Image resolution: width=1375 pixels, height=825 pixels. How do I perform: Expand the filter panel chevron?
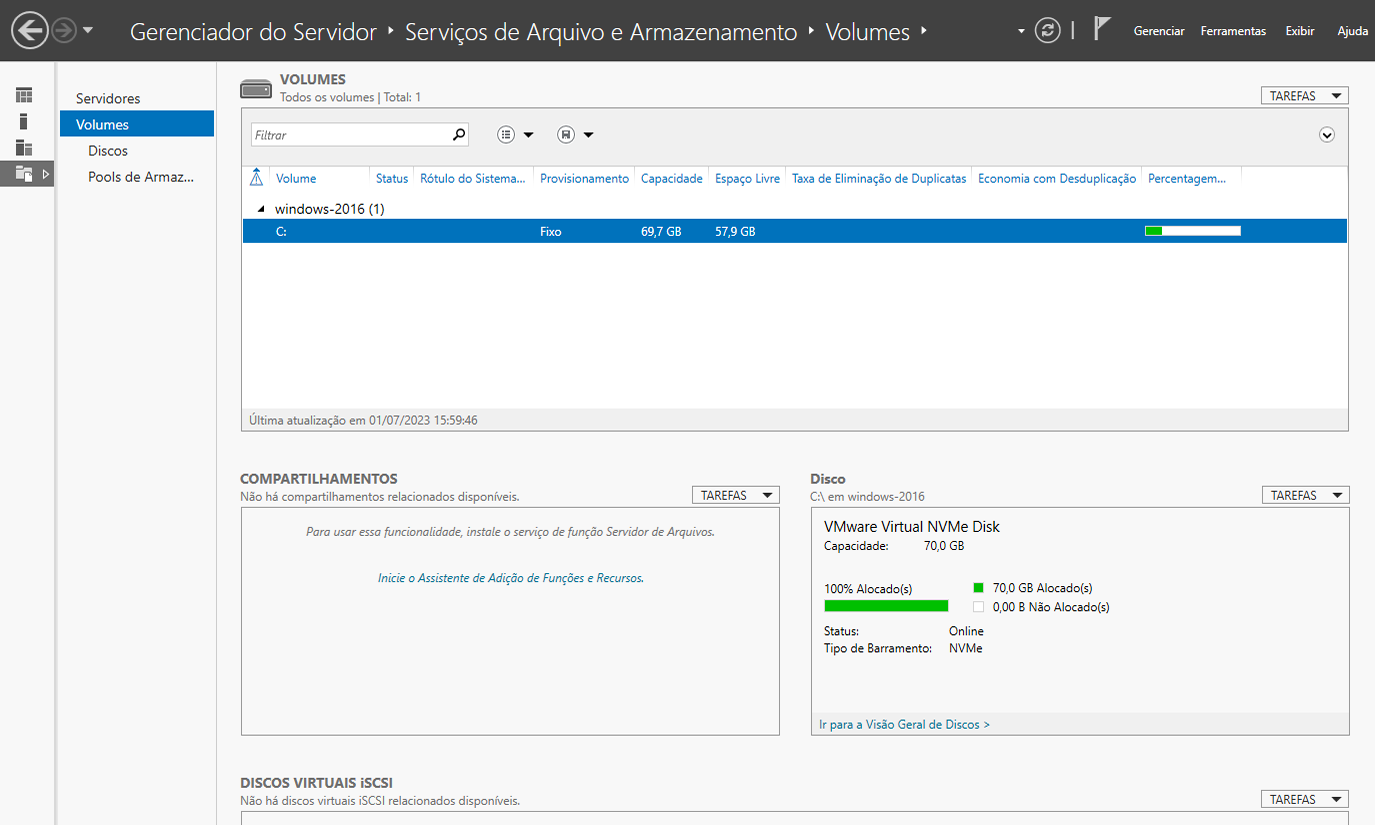(x=1327, y=135)
